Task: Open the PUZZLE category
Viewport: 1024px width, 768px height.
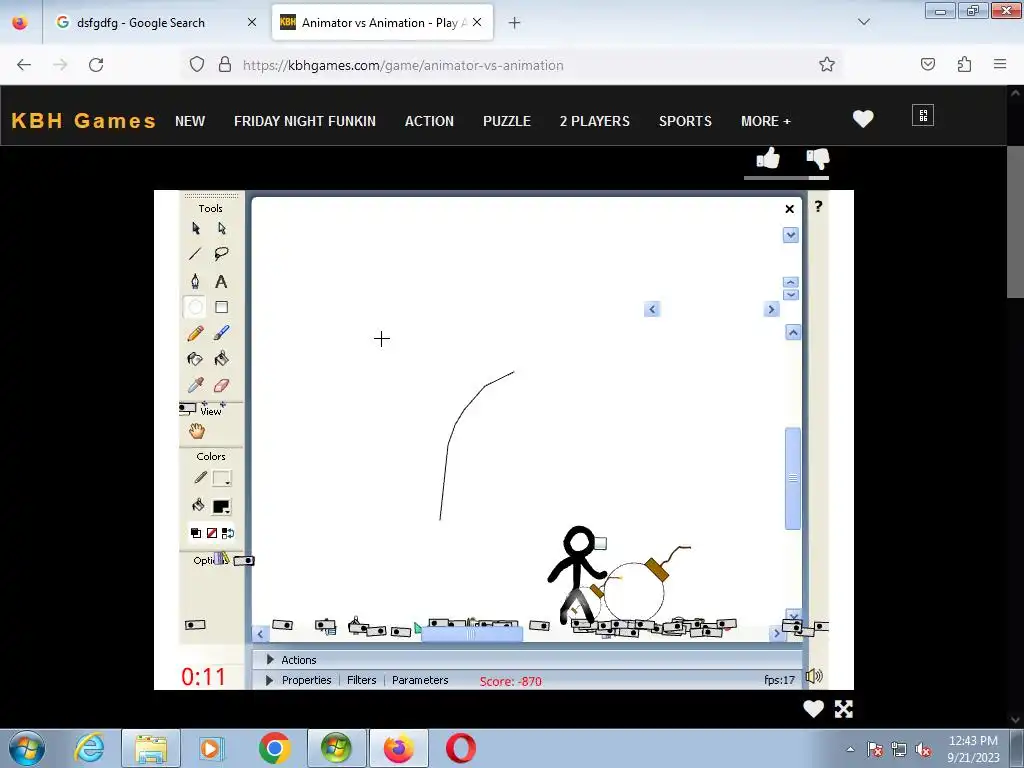Action: (507, 121)
